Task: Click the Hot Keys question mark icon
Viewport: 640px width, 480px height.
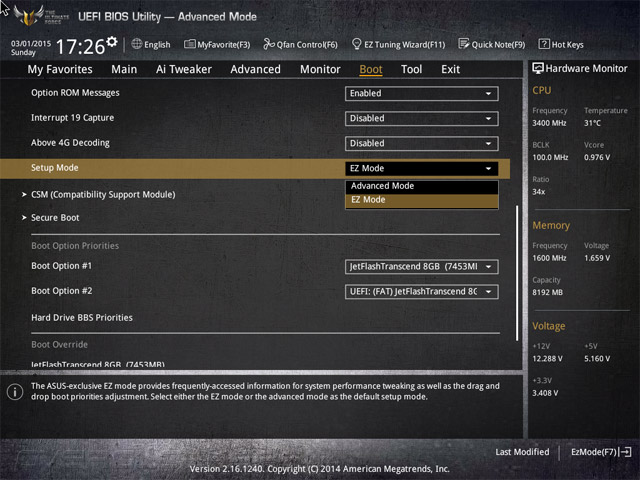Action: coord(544,44)
